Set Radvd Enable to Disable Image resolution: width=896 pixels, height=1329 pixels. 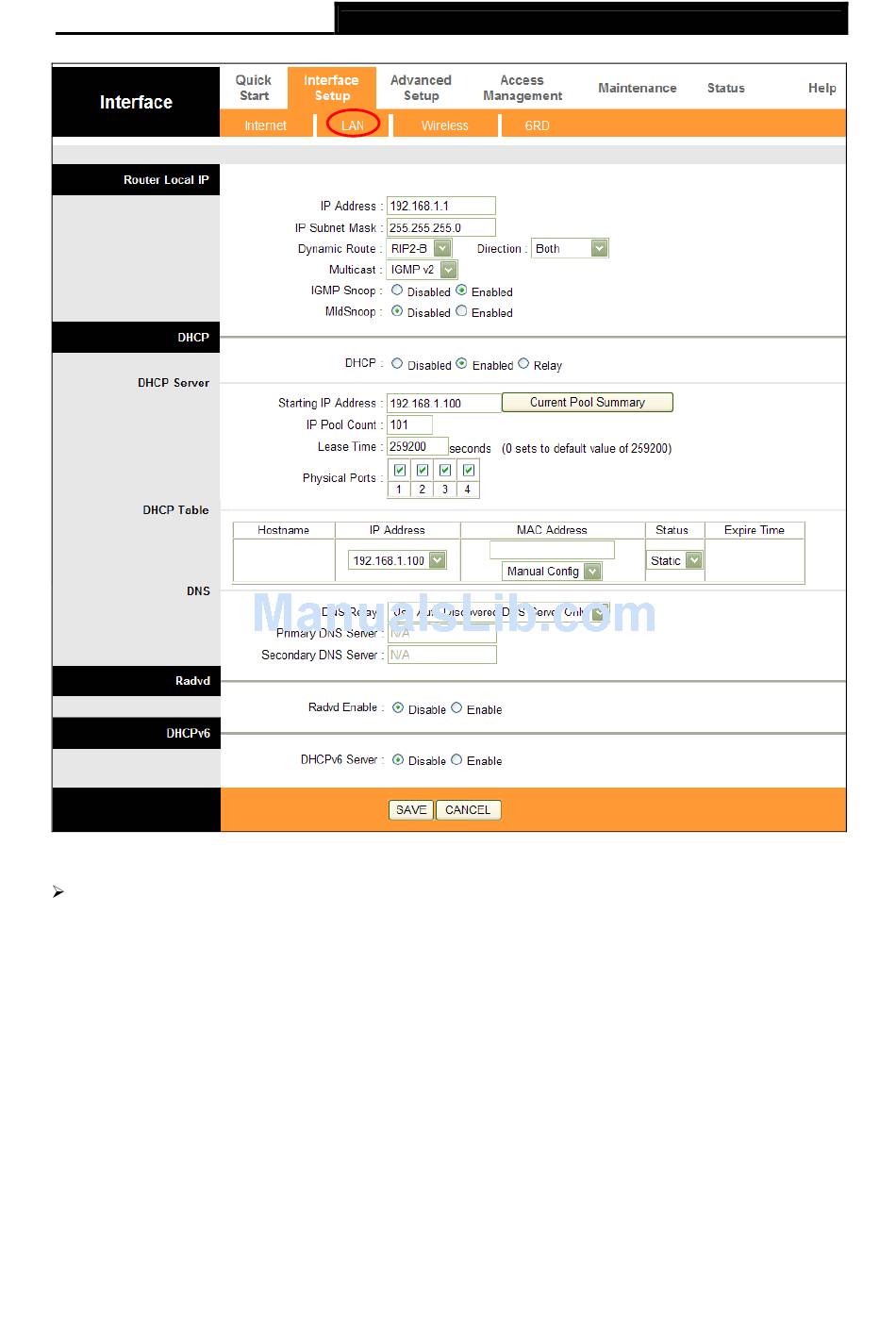398,707
